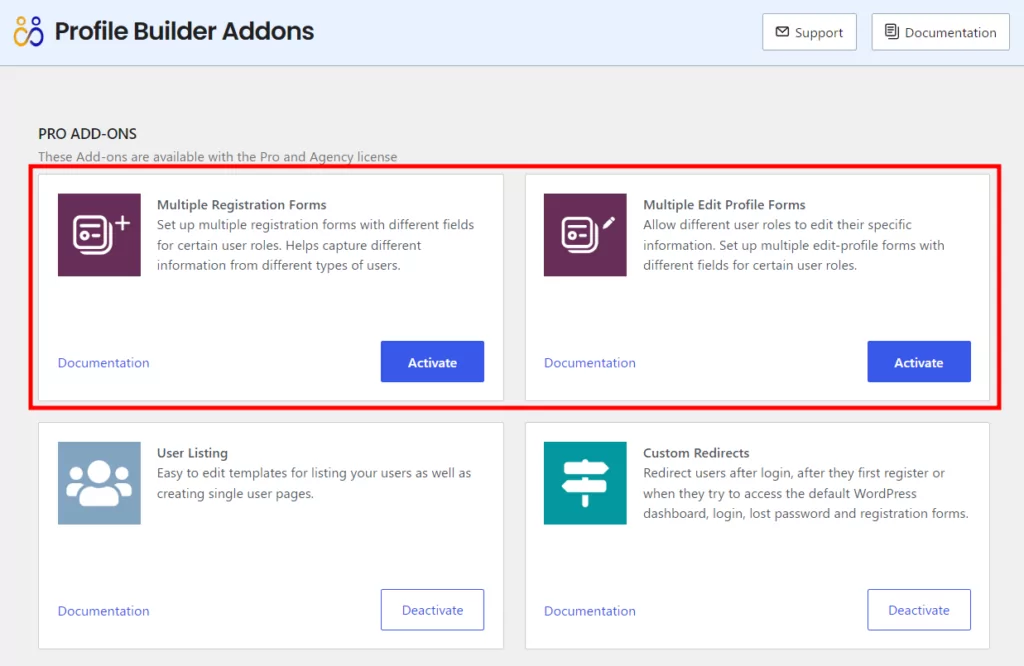Viewport: 1024px width, 666px height.
Task: Open Documentation link for Custom Redirects
Action: pyautogui.click(x=590, y=610)
